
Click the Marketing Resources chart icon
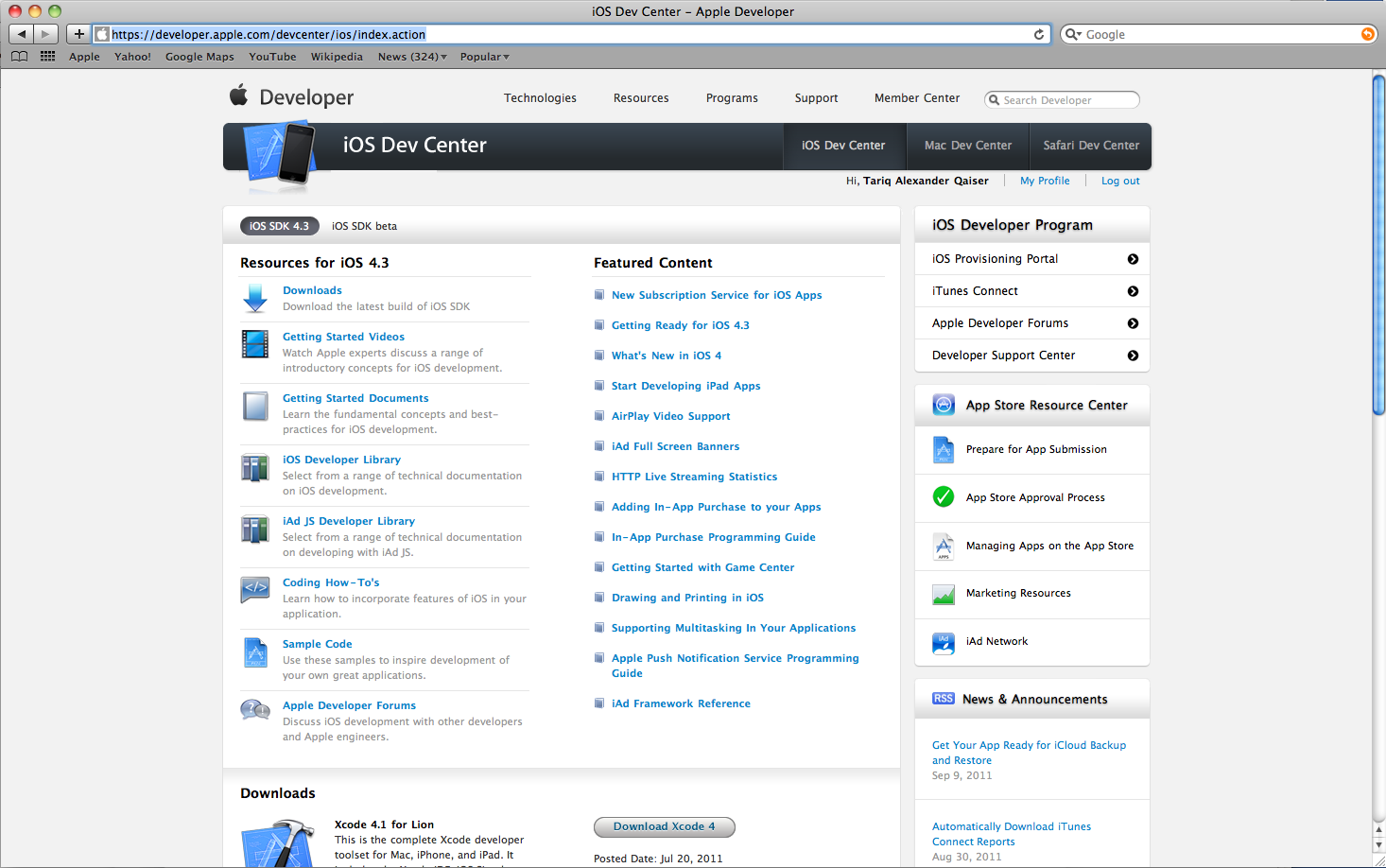click(944, 594)
